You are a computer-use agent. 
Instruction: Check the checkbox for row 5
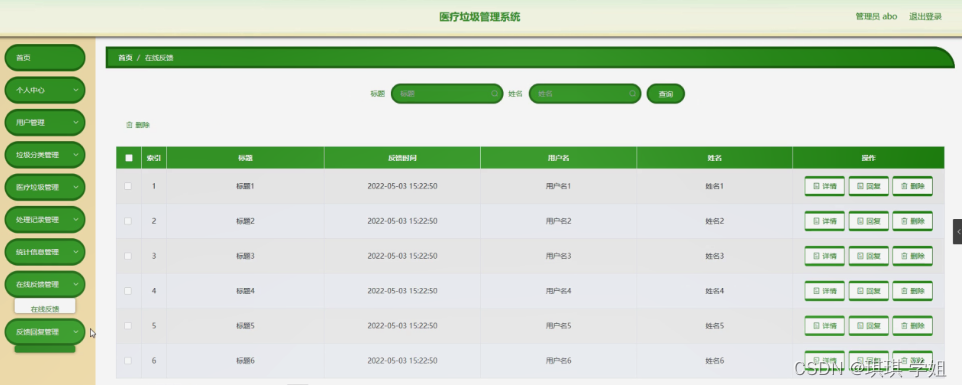(128, 326)
